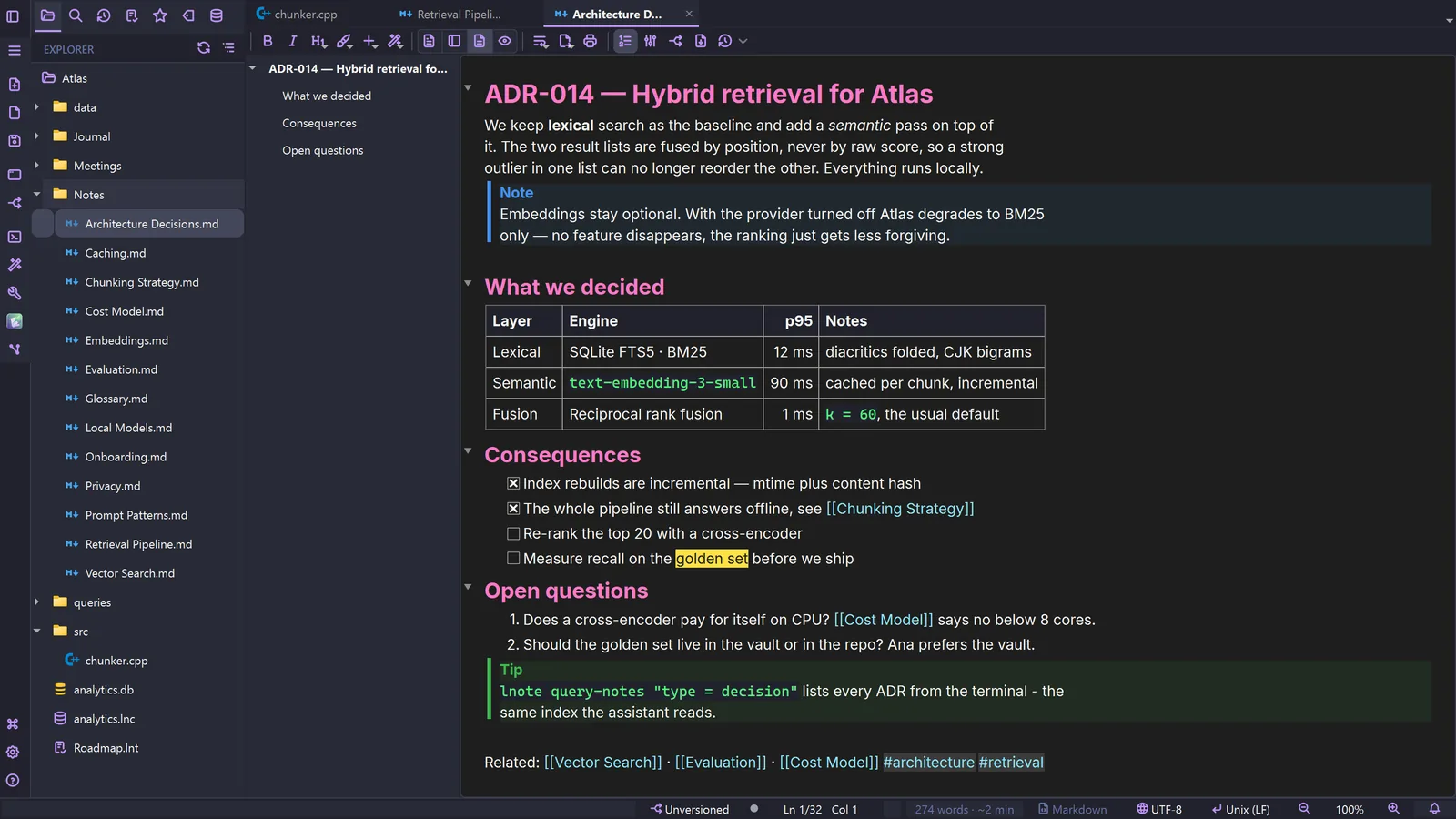Refresh the Explorer file tree
The width and height of the screenshot is (1456, 819).
pyautogui.click(x=204, y=48)
